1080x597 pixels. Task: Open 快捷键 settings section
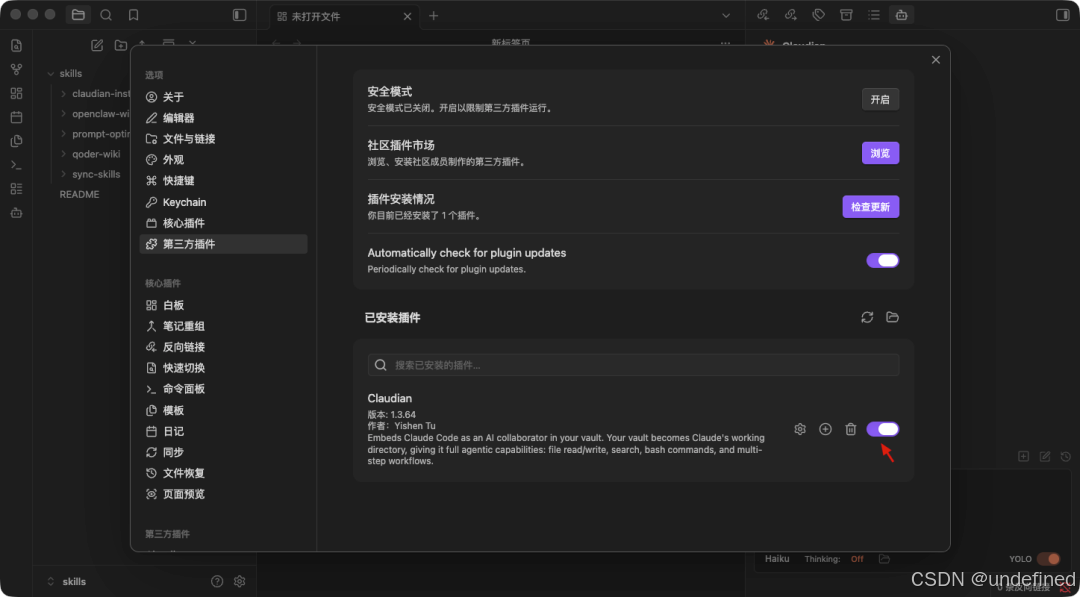(223, 181)
